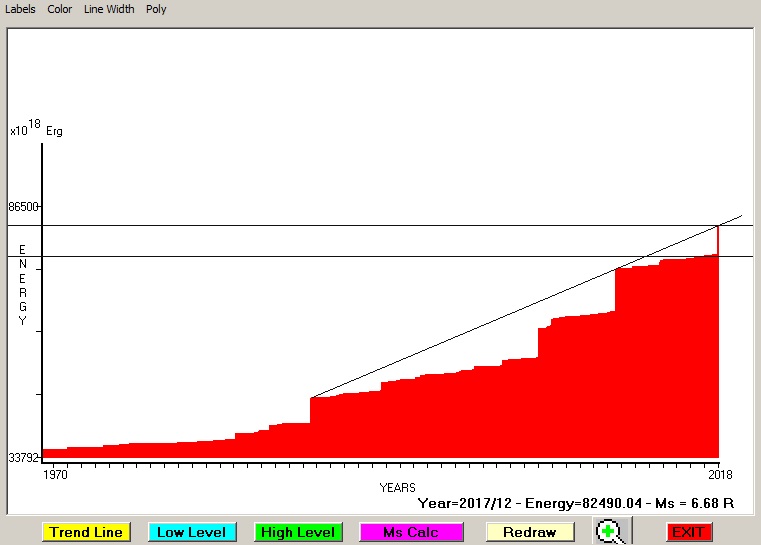Image resolution: width=761 pixels, height=545 pixels.
Task: Open the Color menu
Action: coord(59,9)
